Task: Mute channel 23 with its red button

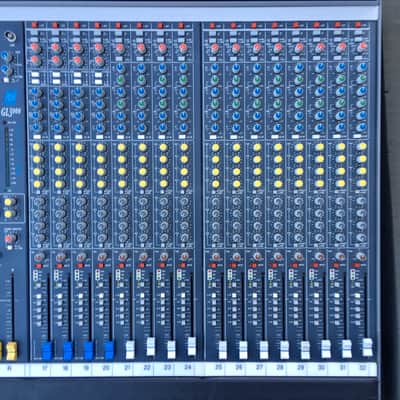Action: click(163, 266)
